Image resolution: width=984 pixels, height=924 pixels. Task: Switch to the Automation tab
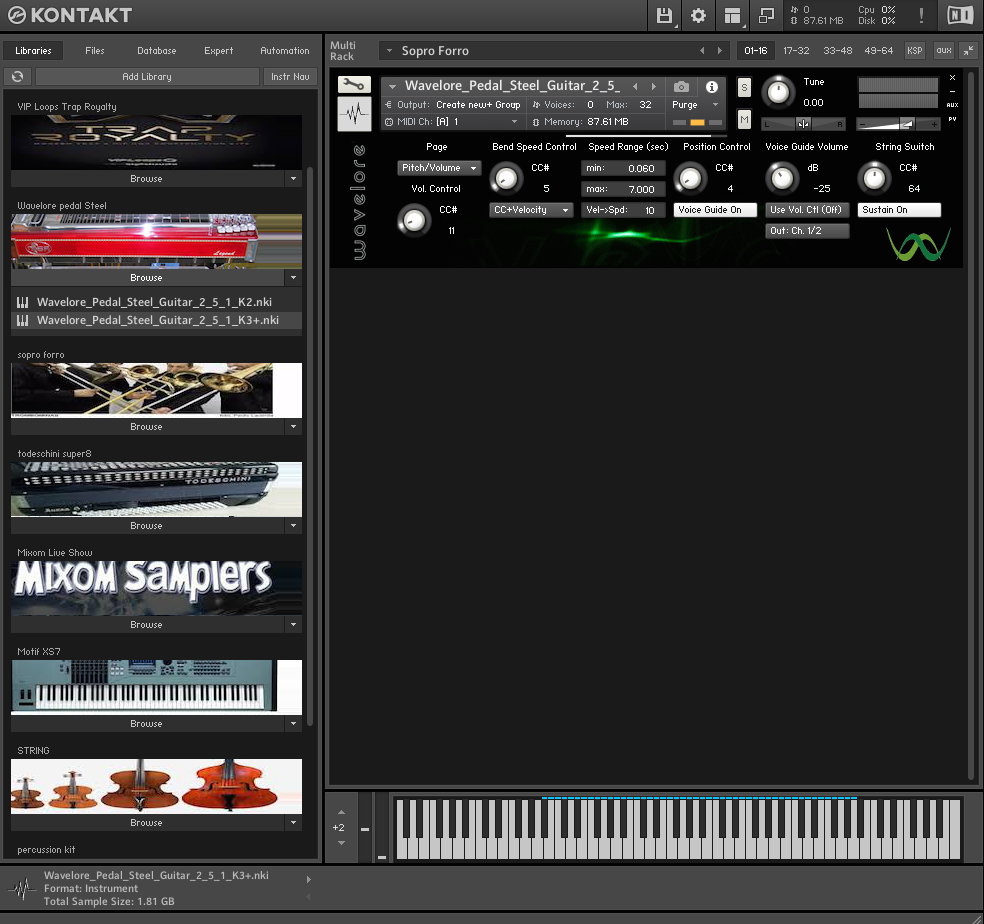[x=285, y=51]
